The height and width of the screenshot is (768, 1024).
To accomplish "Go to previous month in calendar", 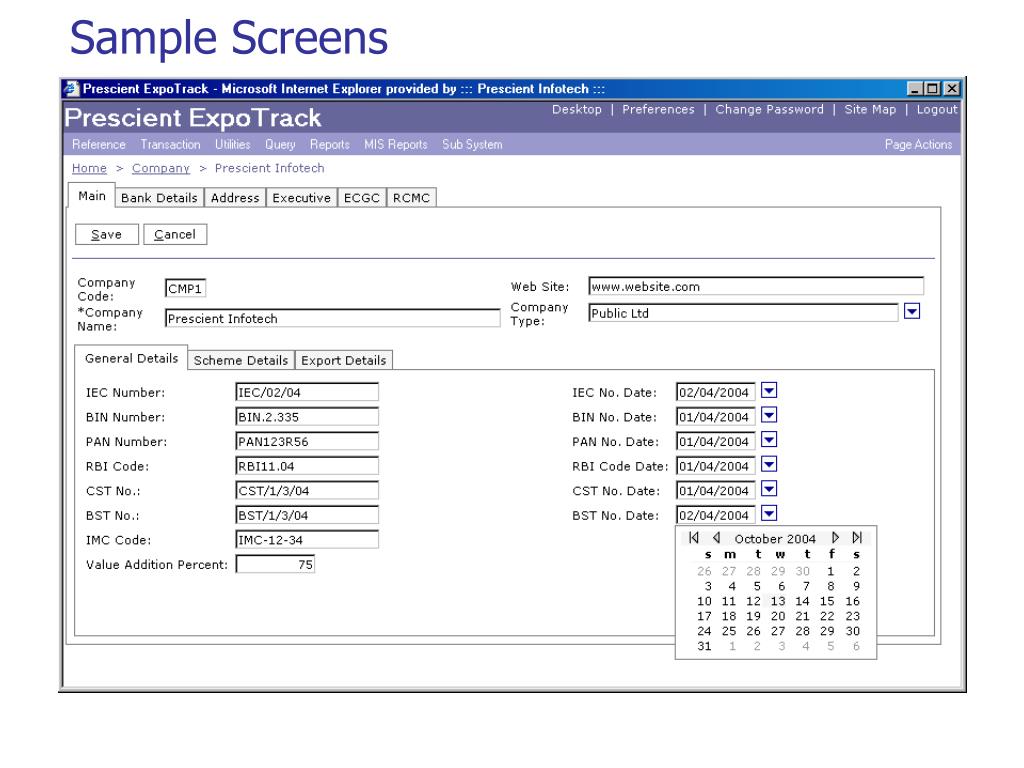I will point(716,537).
